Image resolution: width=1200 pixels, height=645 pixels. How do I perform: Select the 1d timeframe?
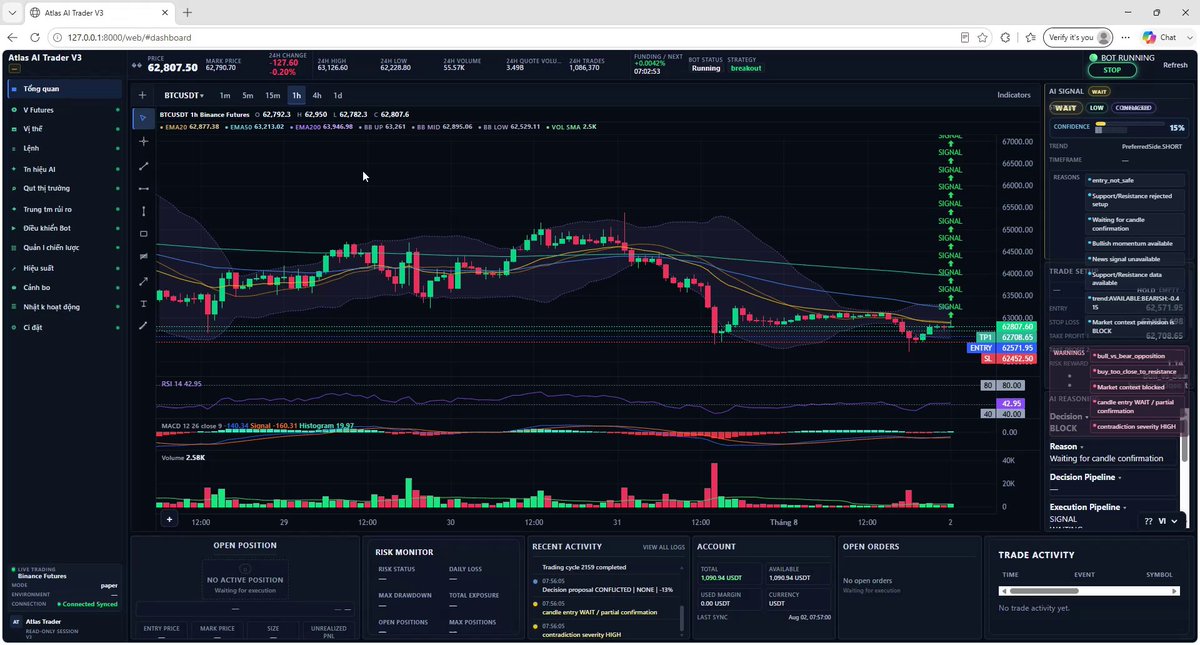(338, 96)
